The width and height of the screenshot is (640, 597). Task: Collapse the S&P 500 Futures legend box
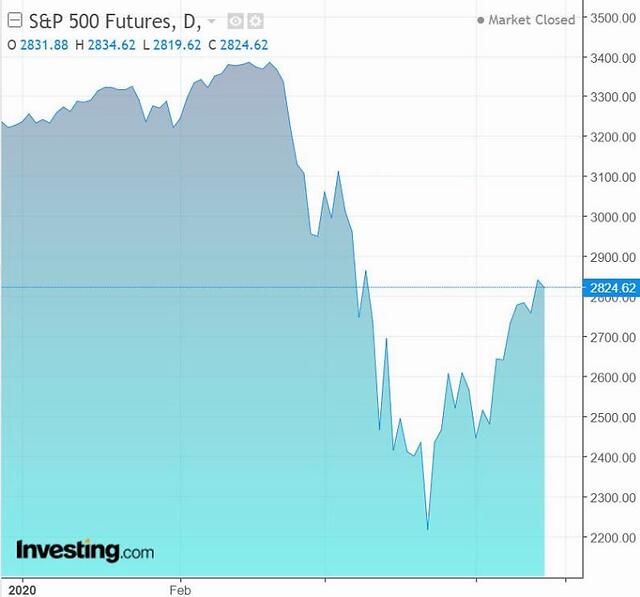(15, 20)
